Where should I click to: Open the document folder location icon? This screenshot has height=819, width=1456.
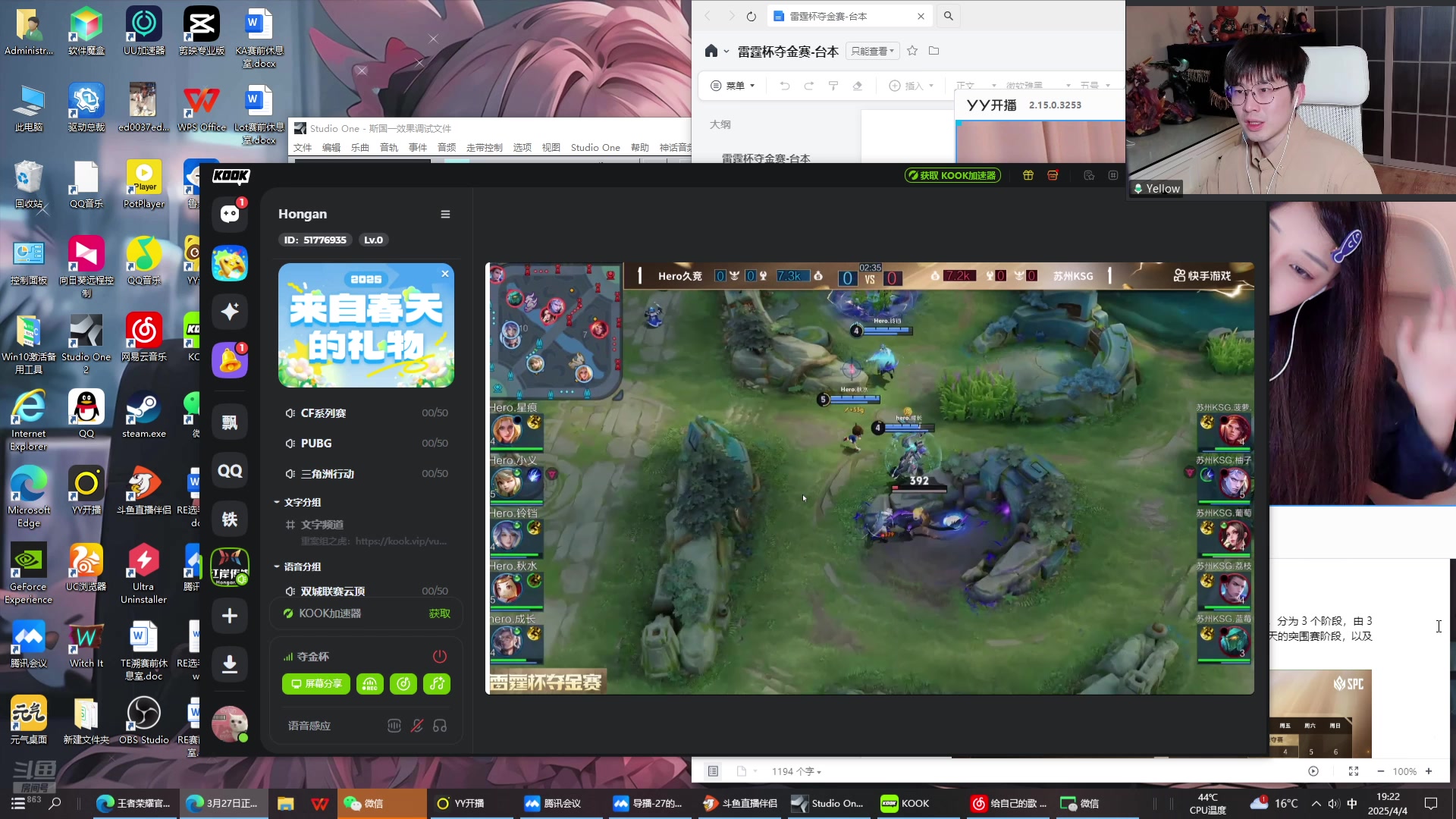[934, 51]
